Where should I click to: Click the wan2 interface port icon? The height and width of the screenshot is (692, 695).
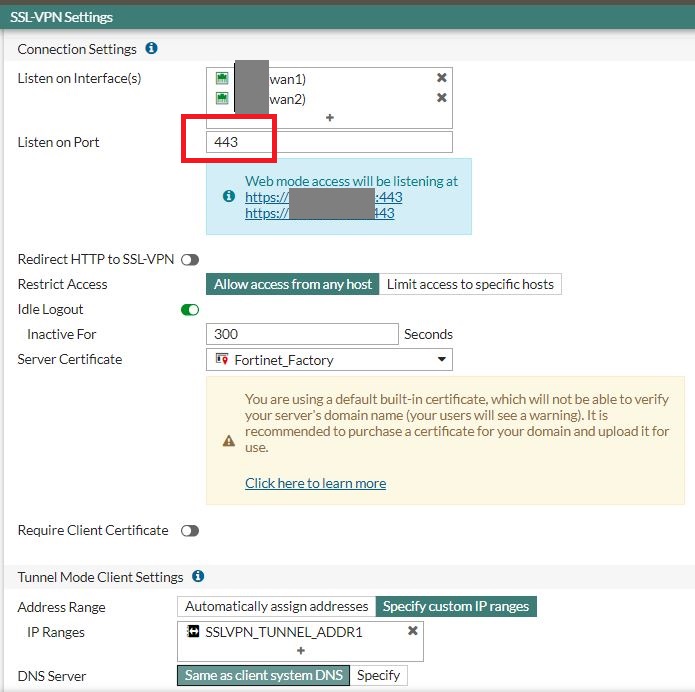point(222,98)
